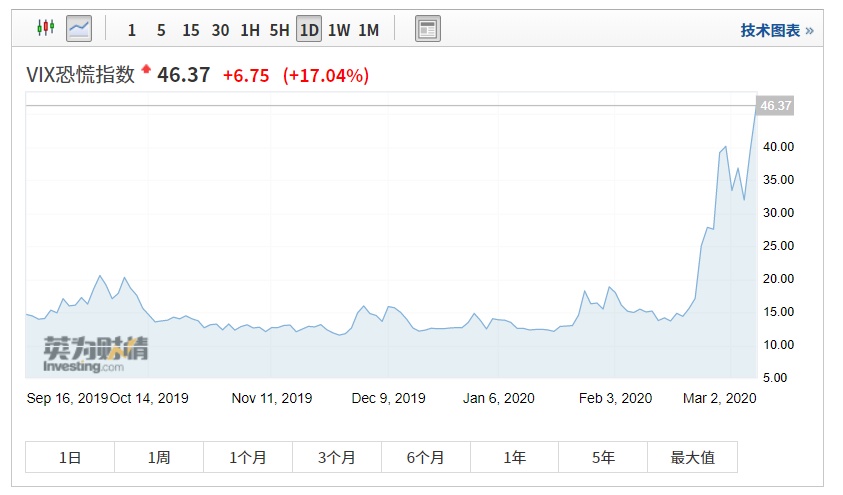
Task: Choose the 5H interval
Action: tap(279, 30)
